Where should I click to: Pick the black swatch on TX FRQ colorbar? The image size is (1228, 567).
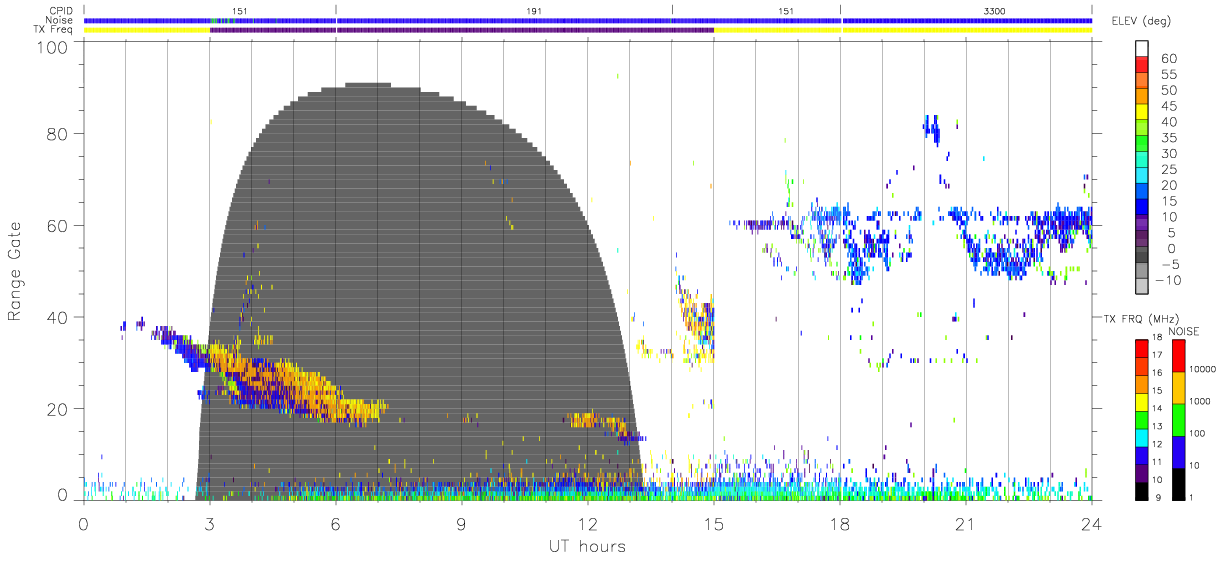coord(1141,490)
